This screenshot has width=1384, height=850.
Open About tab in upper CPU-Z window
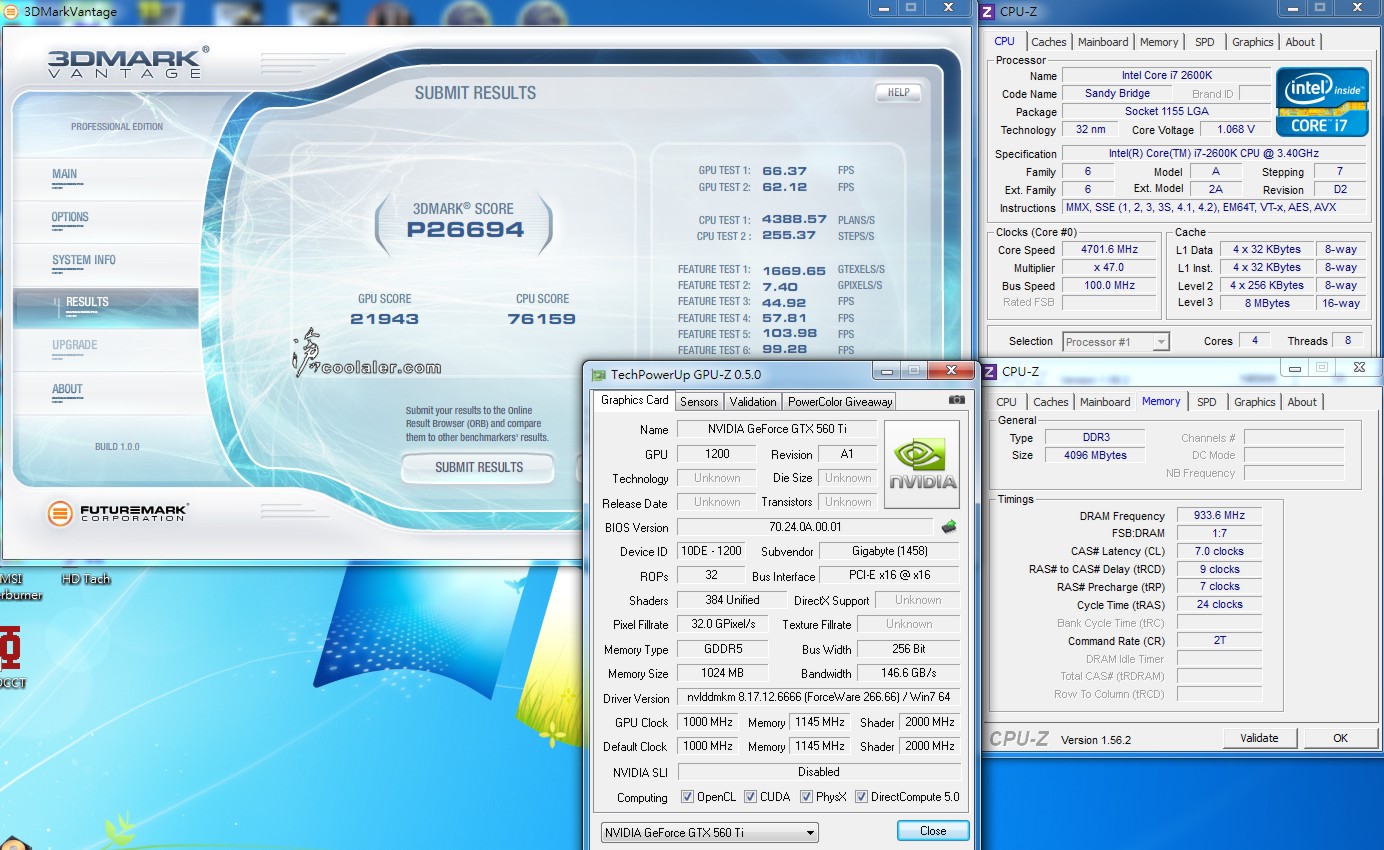point(1300,42)
